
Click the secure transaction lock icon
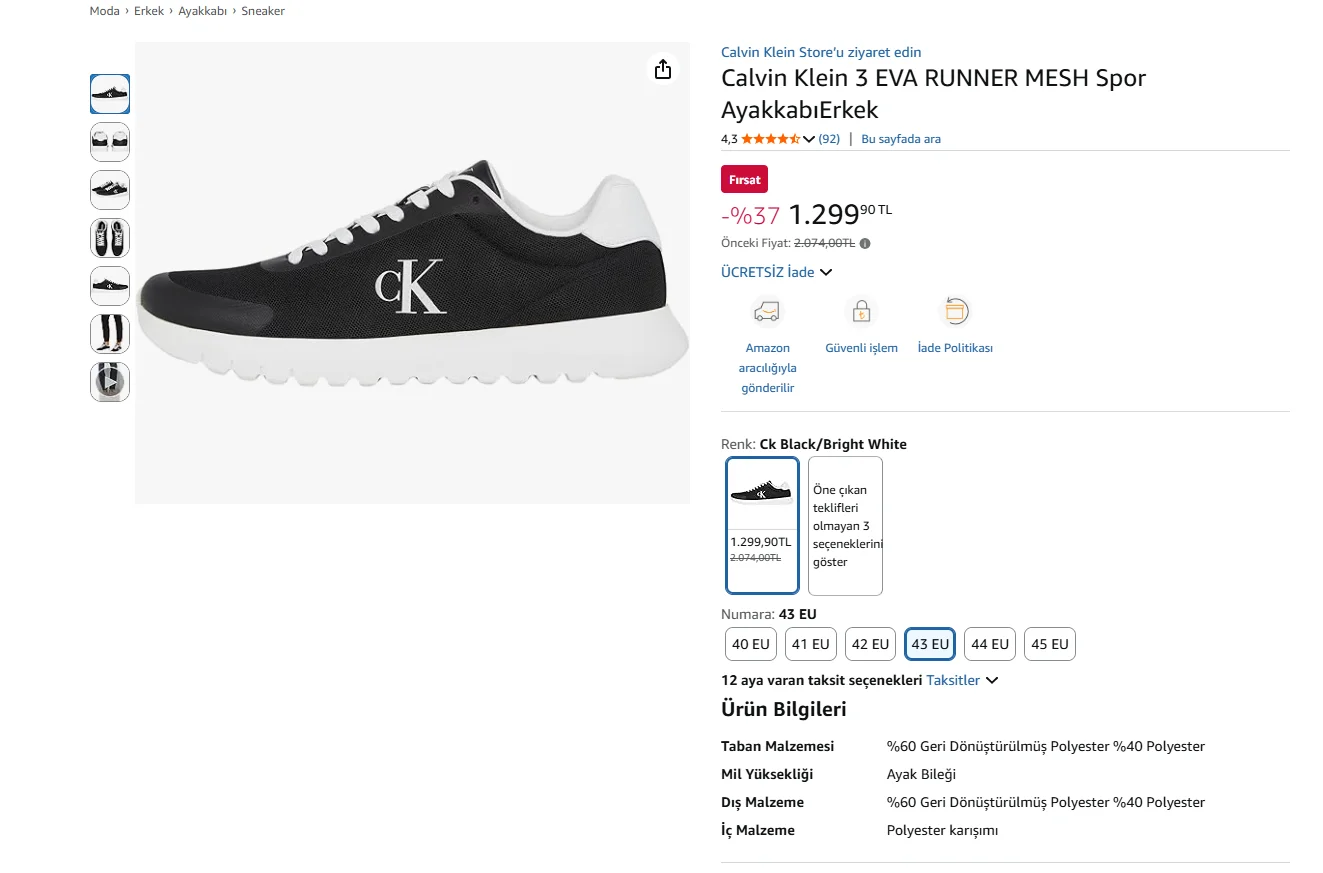860,312
